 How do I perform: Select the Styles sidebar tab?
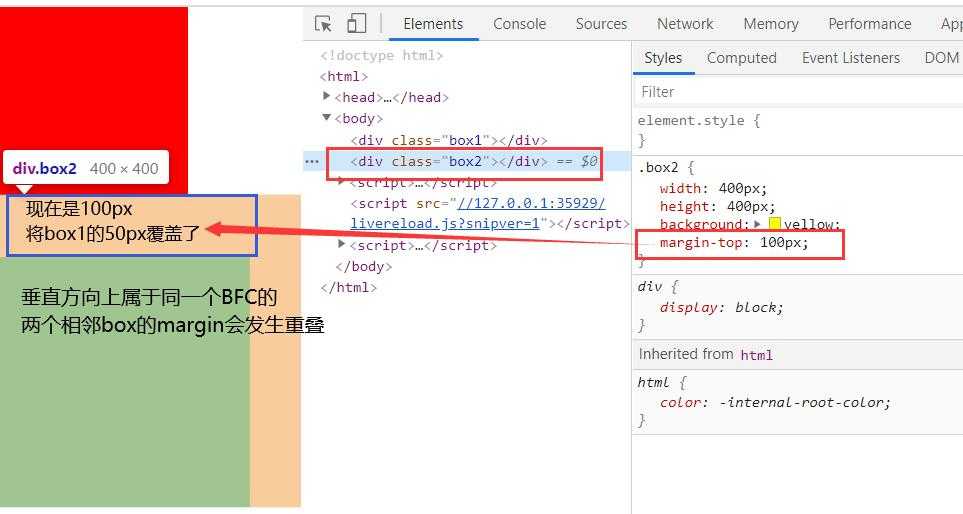tap(663, 58)
